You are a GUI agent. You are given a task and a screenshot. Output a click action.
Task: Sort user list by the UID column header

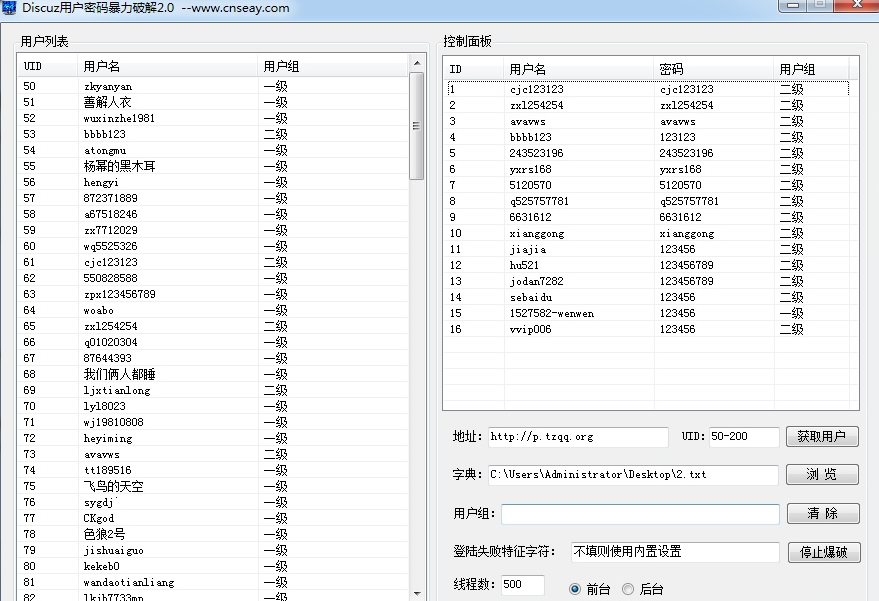(47, 66)
